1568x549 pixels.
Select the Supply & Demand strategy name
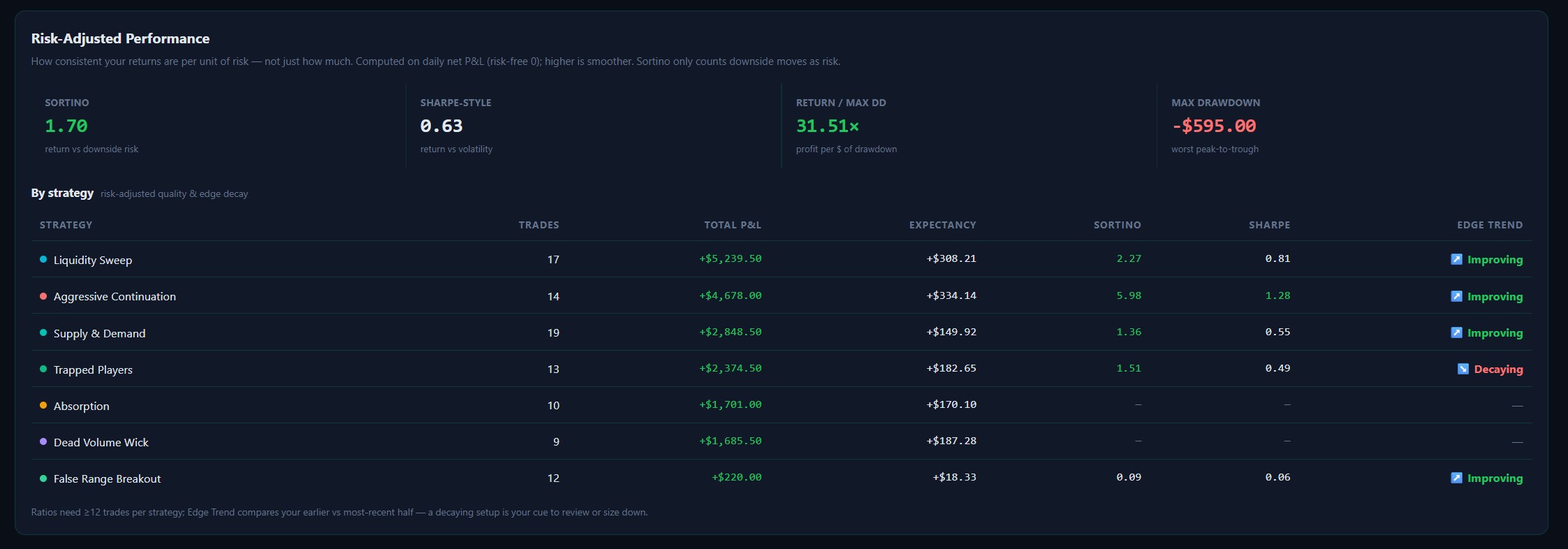point(100,333)
